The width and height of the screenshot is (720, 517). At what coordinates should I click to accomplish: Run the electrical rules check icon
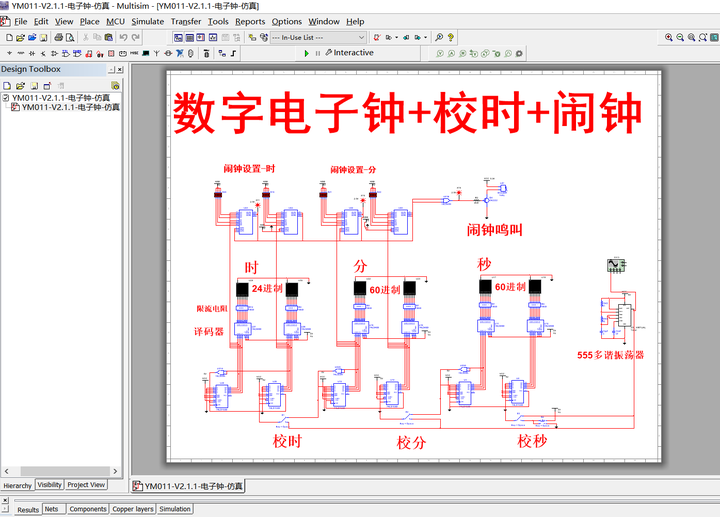tap(377, 38)
